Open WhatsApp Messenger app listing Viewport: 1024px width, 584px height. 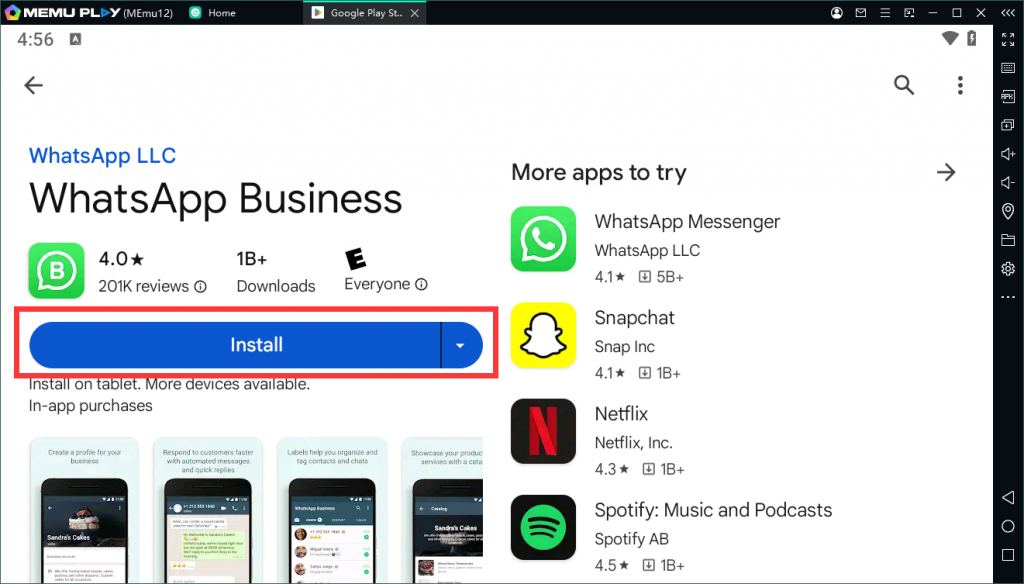pos(687,222)
